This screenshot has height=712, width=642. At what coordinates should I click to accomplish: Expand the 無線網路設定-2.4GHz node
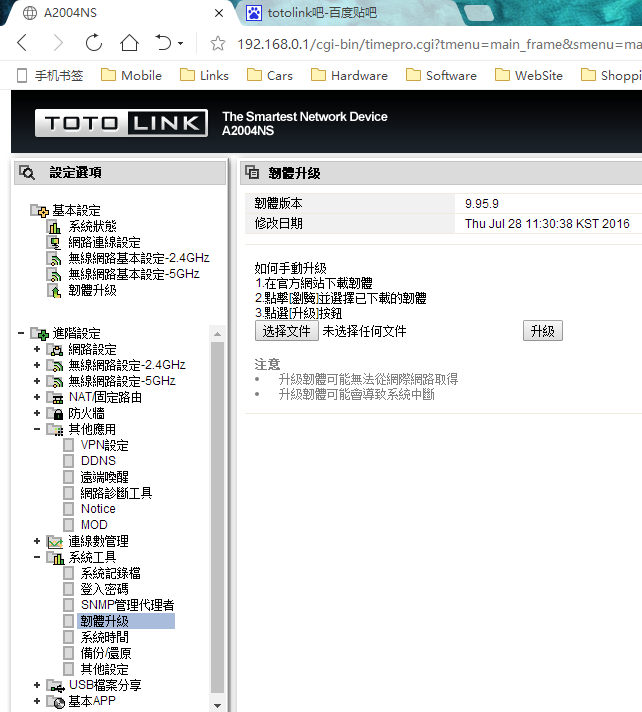pos(37,365)
